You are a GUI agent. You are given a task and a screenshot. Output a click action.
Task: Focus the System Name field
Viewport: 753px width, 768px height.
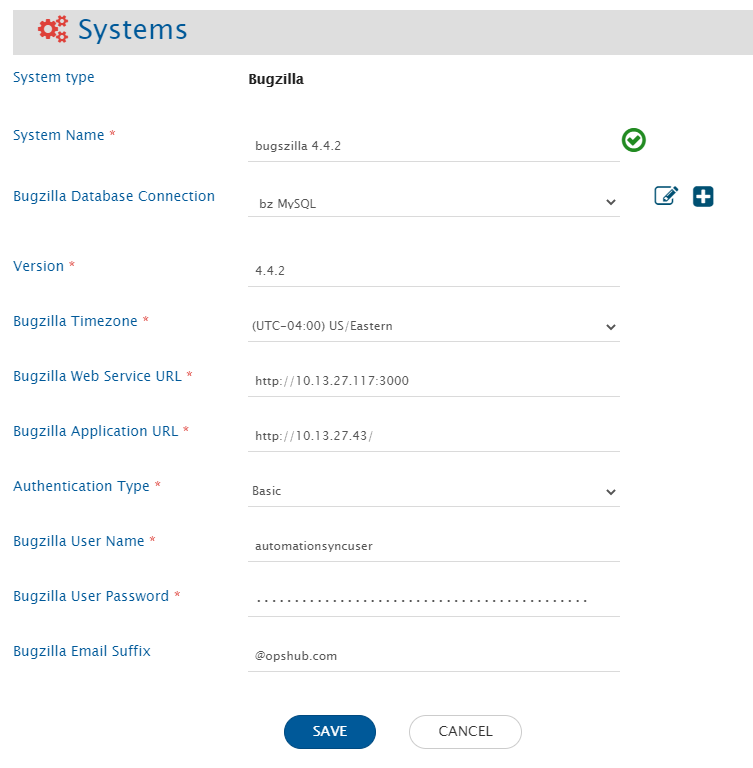point(433,146)
